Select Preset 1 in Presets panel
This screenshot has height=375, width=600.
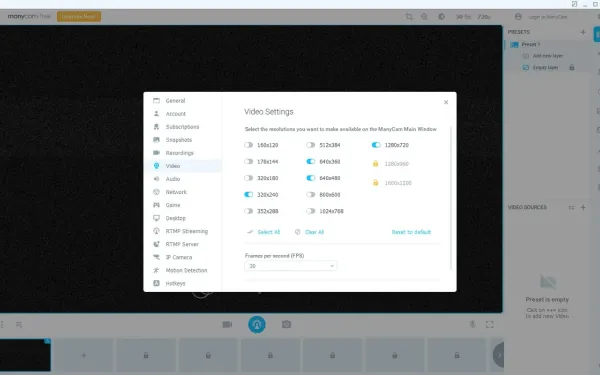click(x=530, y=44)
